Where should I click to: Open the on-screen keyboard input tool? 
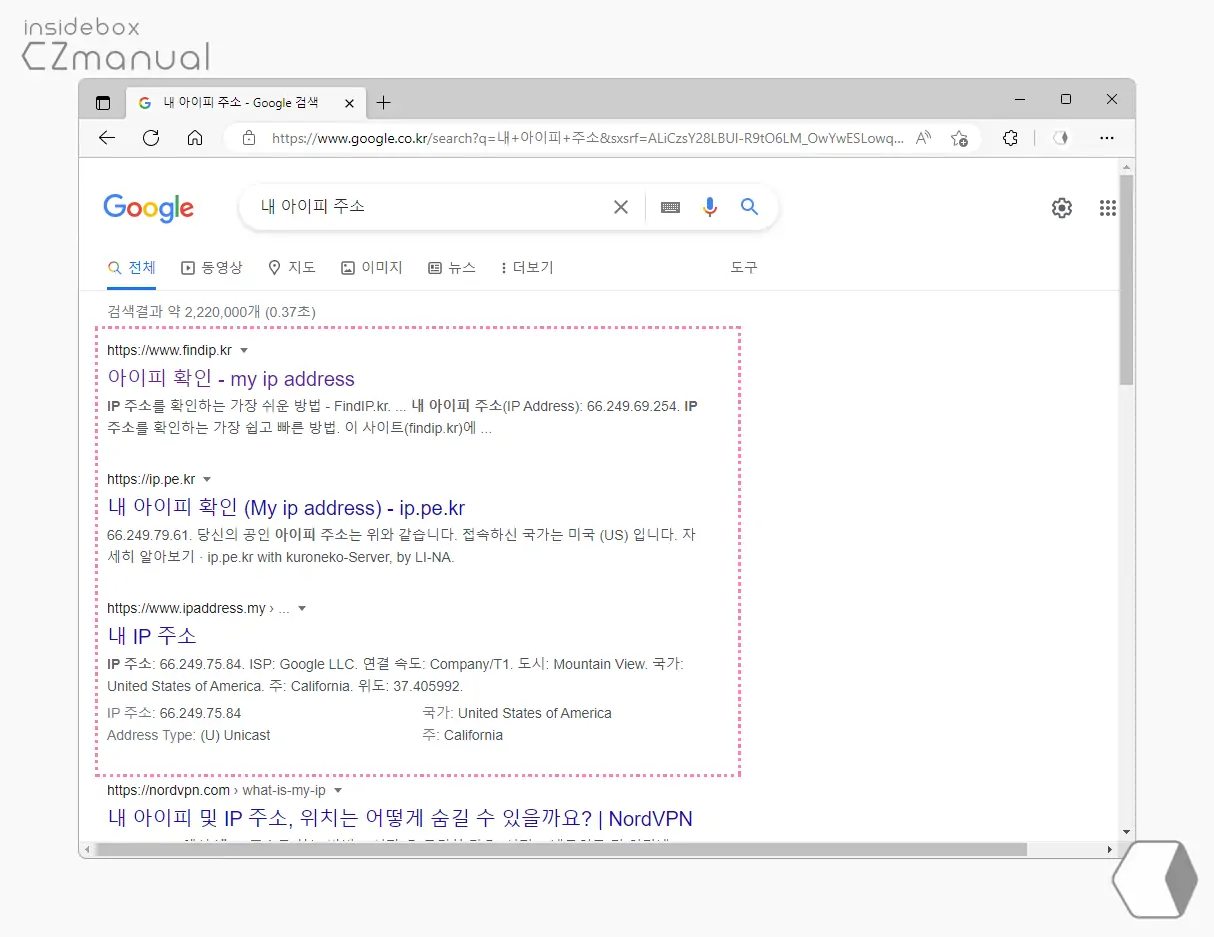click(670, 207)
